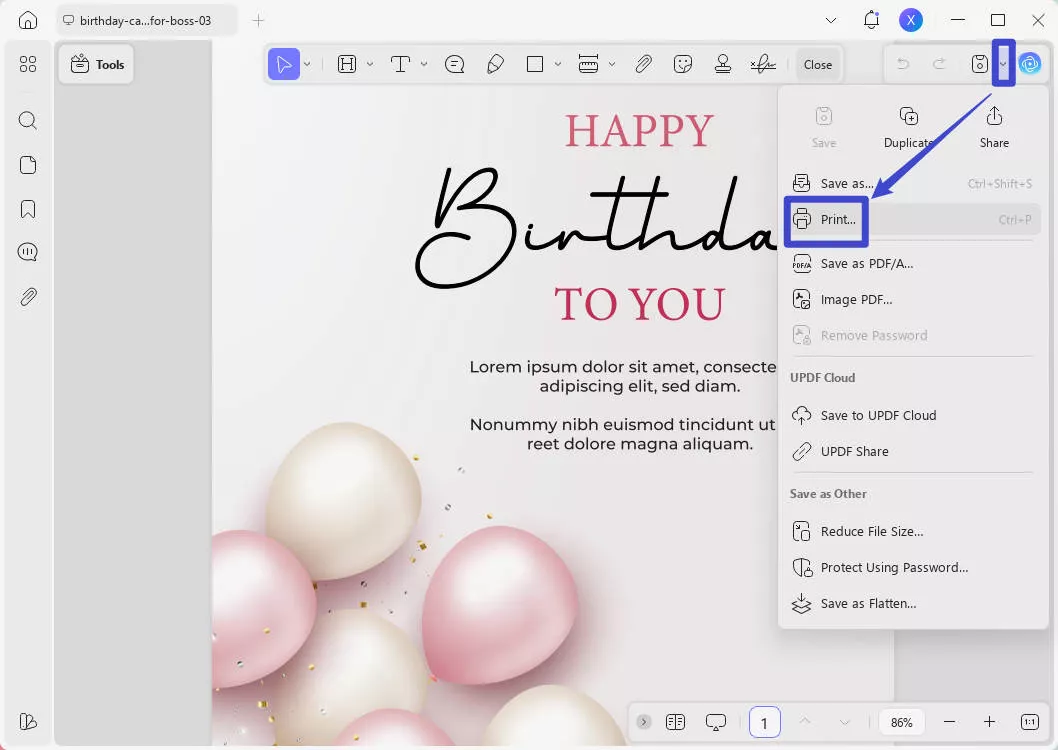This screenshot has height=750, width=1058.
Task: Expand the highlight tool dropdown arrow
Action: 370,65
